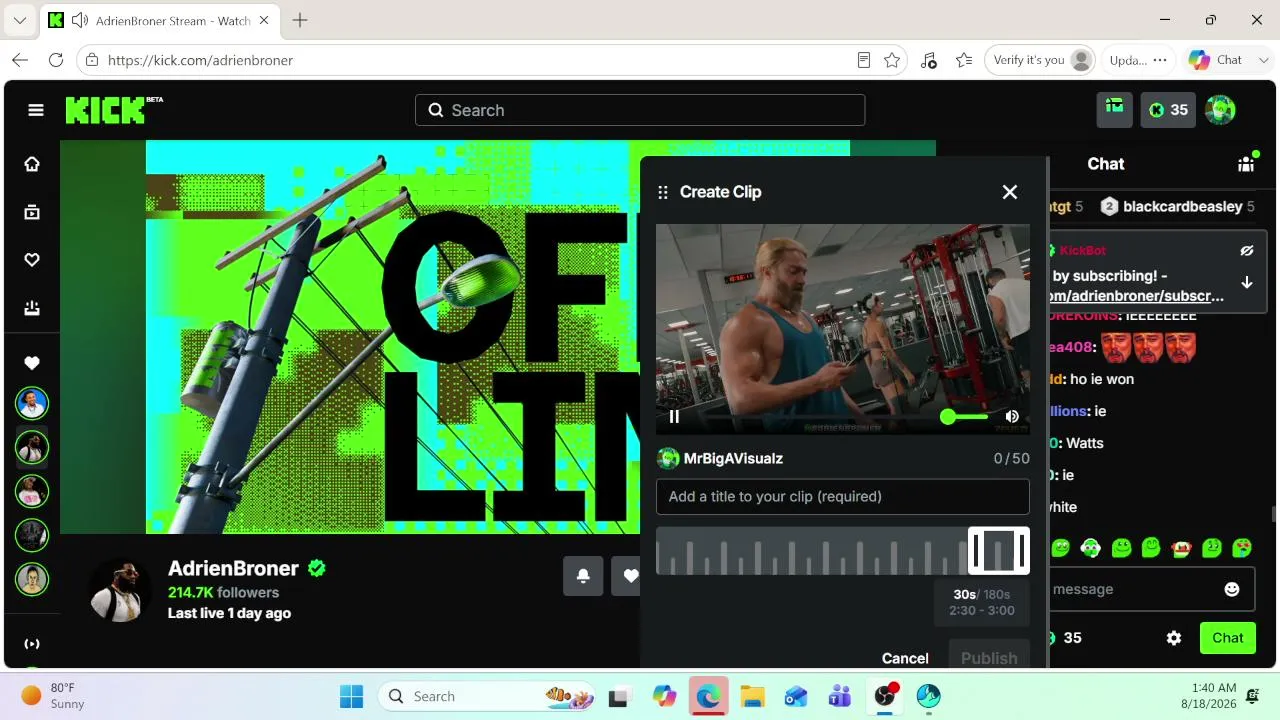Toggle Immersive Reader in the address bar
The height and width of the screenshot is (720, 1280).
[x=864, y=60]
